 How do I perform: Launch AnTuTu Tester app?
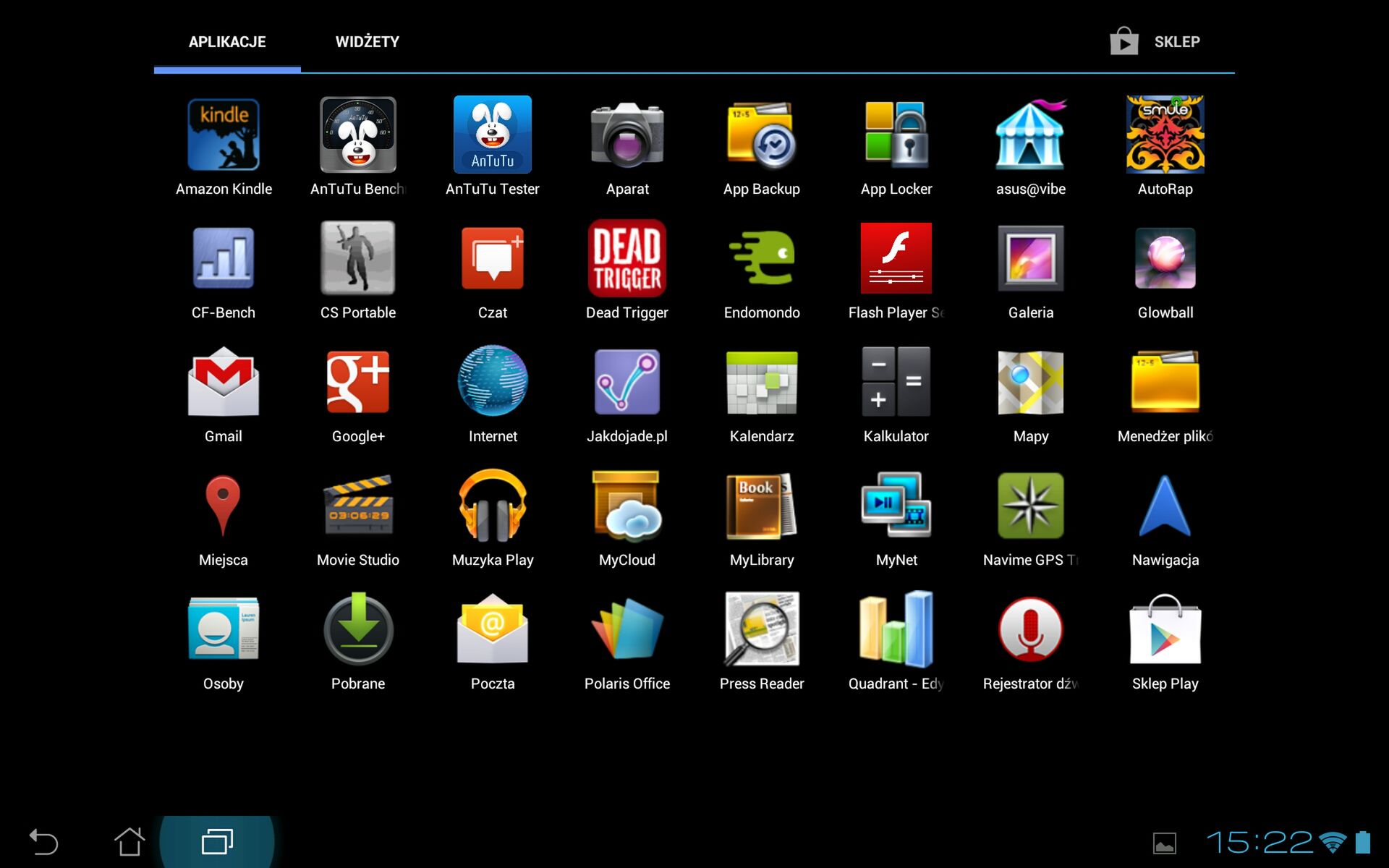(492, 135)
